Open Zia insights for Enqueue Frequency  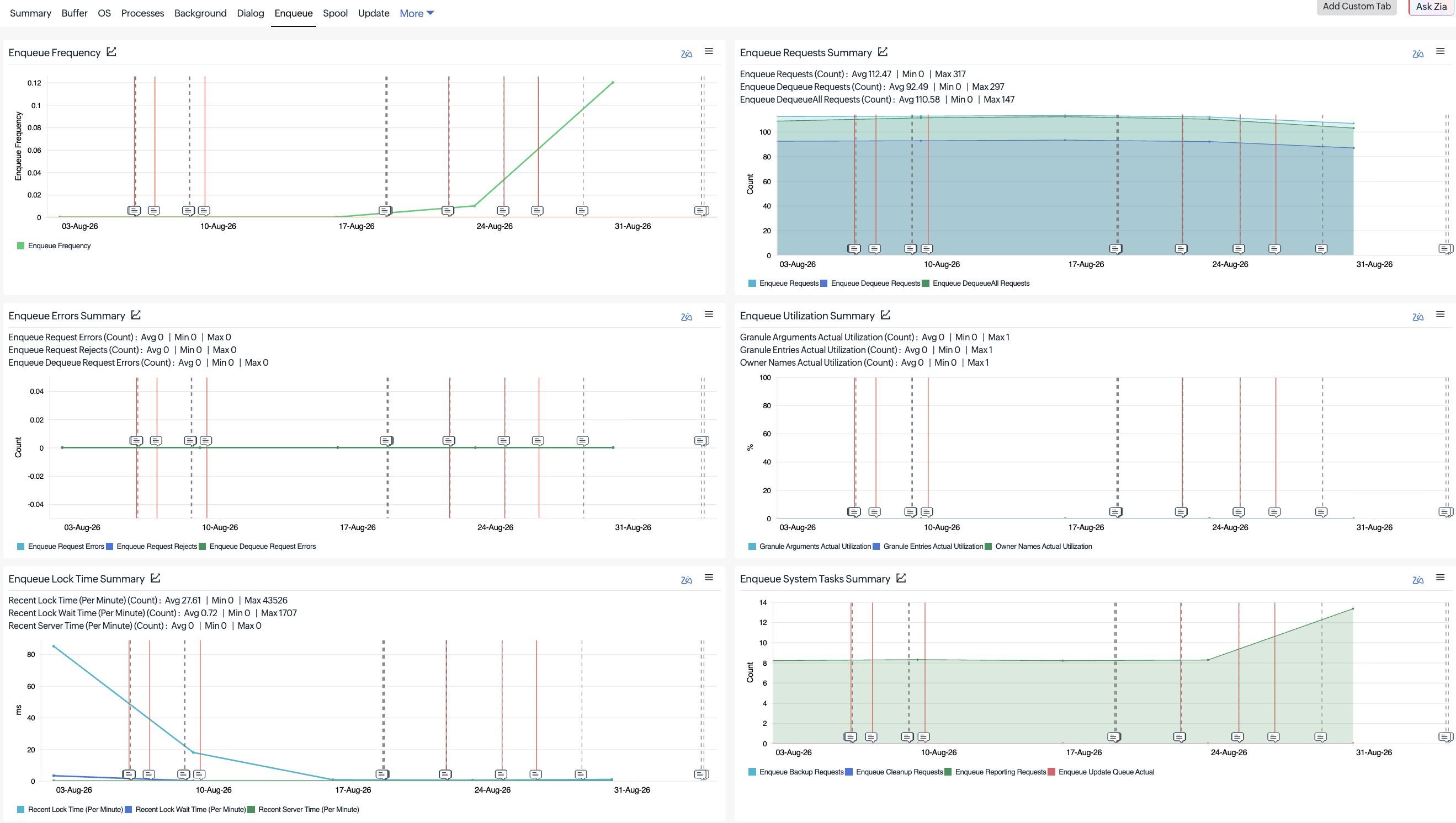686,54
